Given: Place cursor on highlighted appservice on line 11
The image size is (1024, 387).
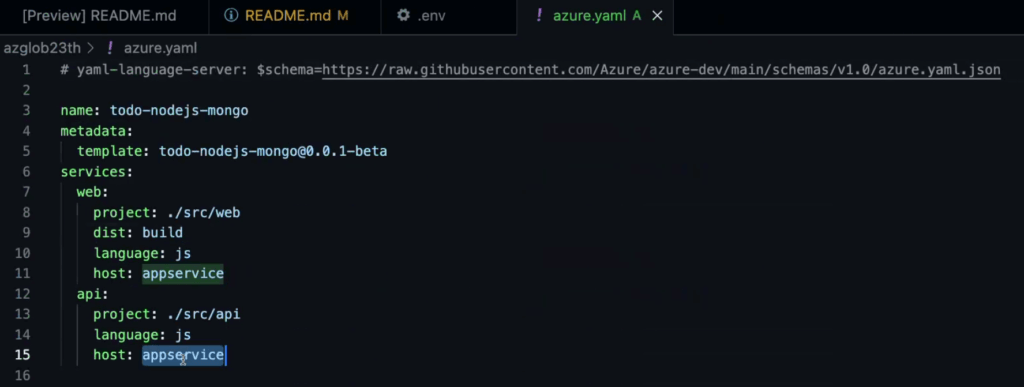Looking at the screenshot, I should (183, 273).
